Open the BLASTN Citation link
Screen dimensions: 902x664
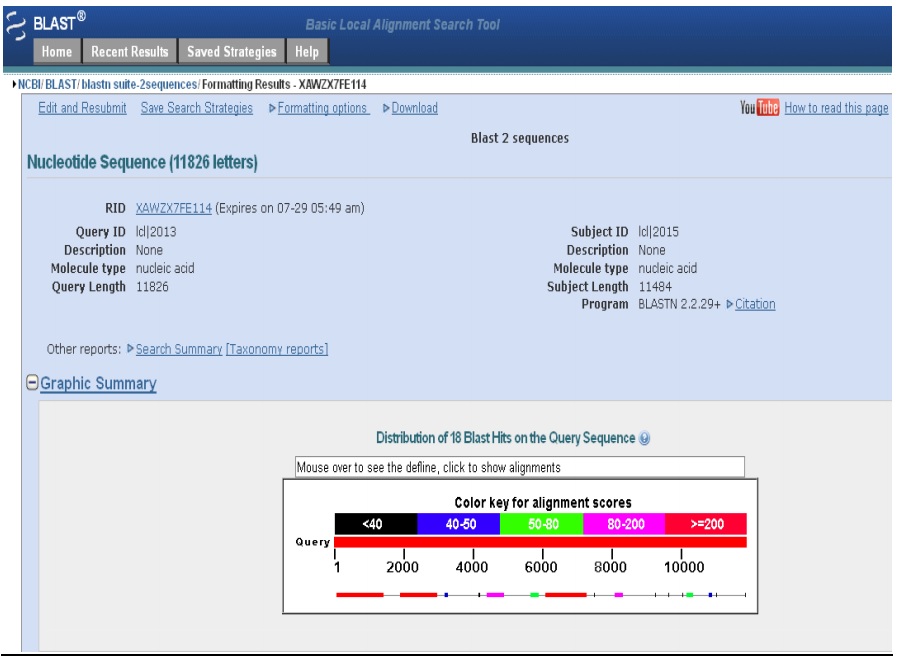(755, 304)
